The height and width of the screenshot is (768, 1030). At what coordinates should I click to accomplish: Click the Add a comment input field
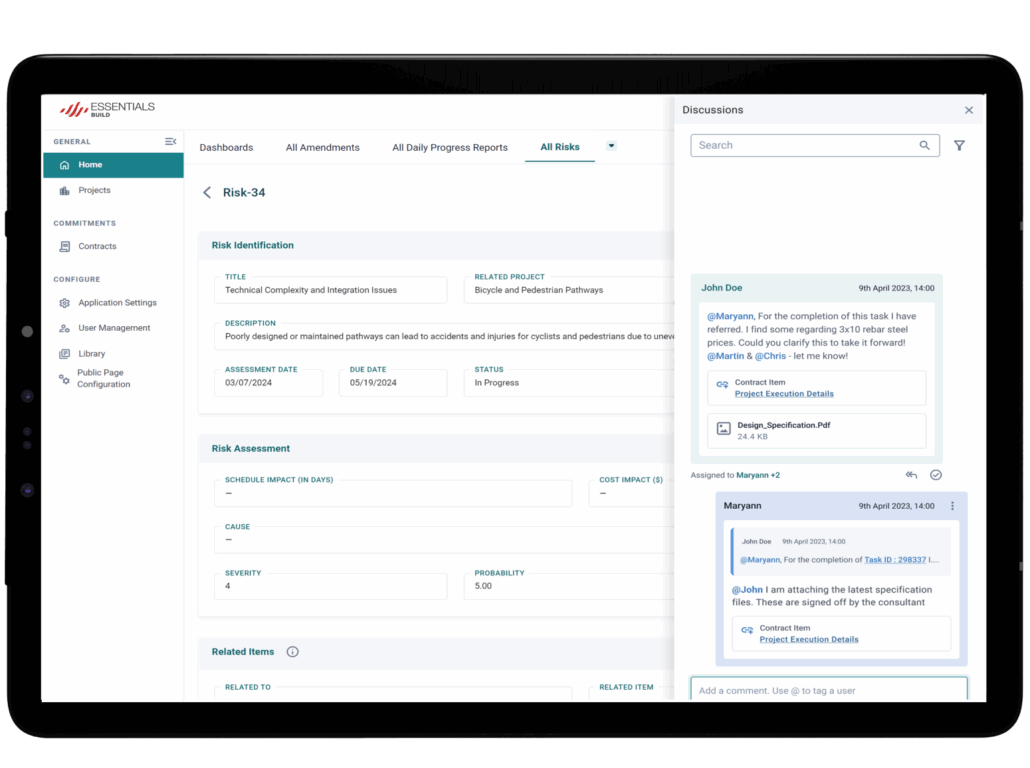click(828, 690)
